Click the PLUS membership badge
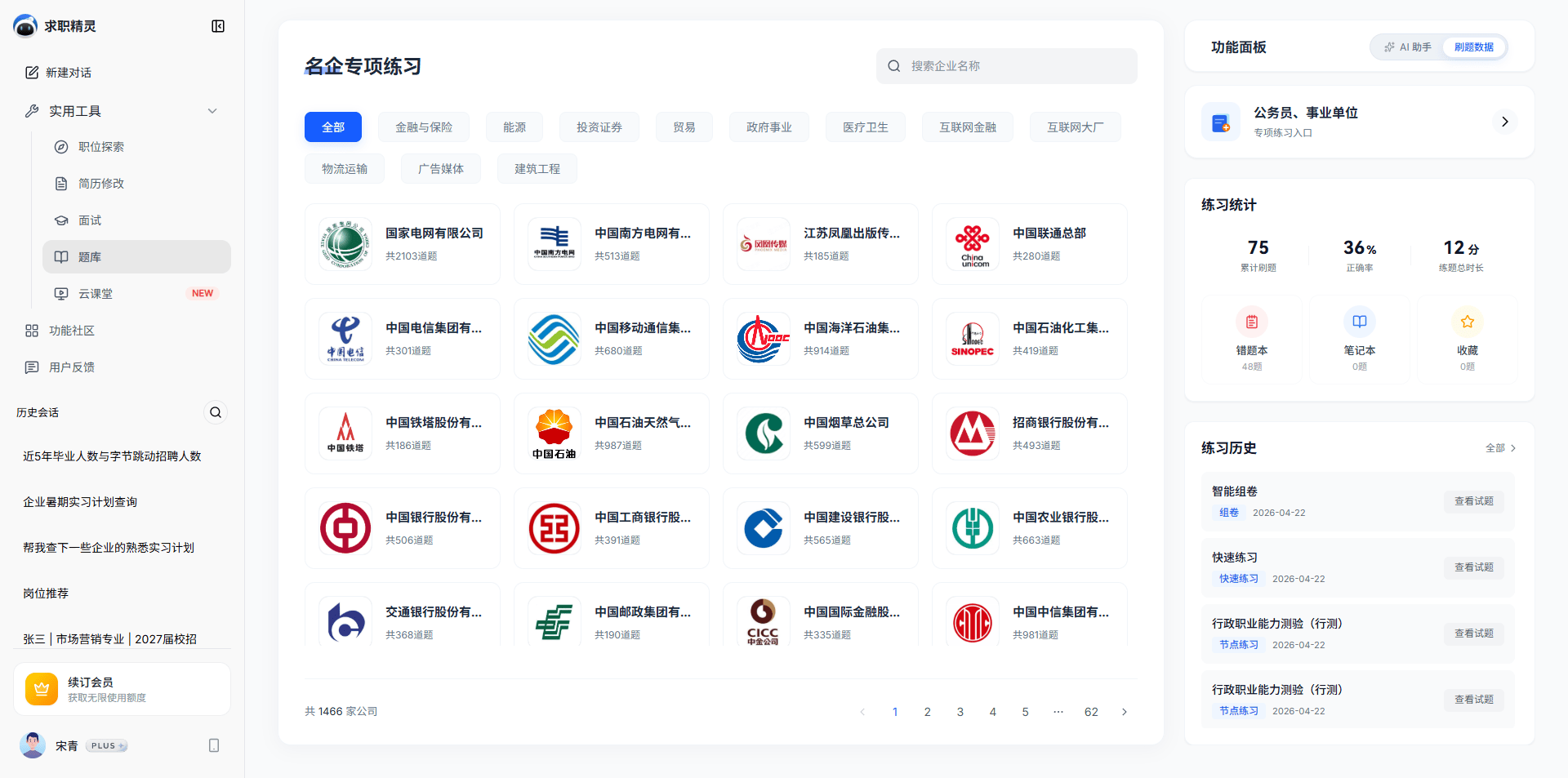 [107, 745]
